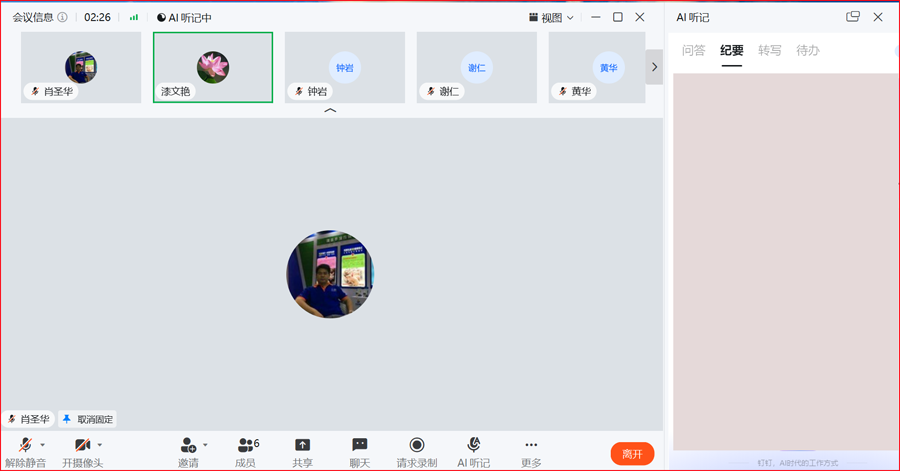This screenshot has width=900, height=471.
Task: Start screen sharing with 共享
Action: pyautogui.click(x=302, y=445)
